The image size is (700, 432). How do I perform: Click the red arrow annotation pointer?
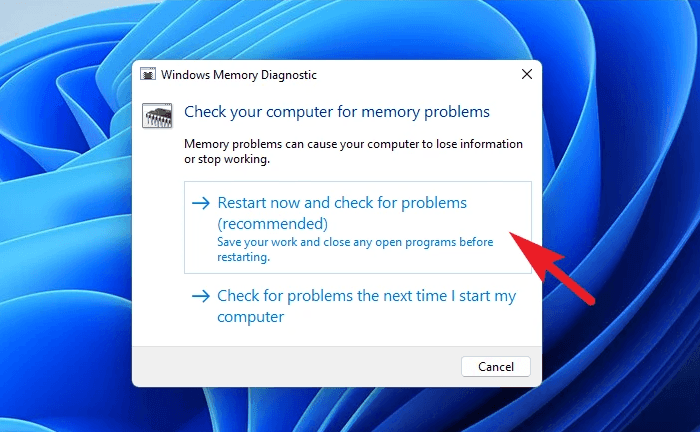tap(551, 262)
